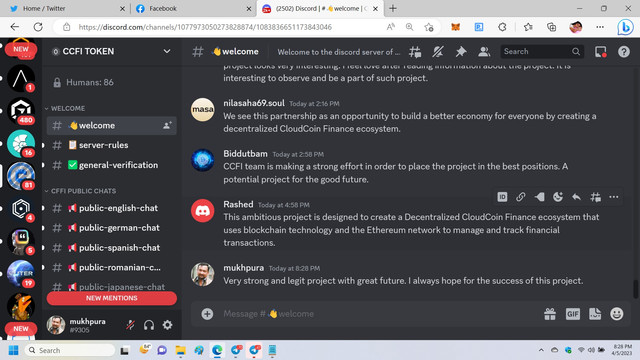Open nilasaha69.soul username profile

coord(254,103)
